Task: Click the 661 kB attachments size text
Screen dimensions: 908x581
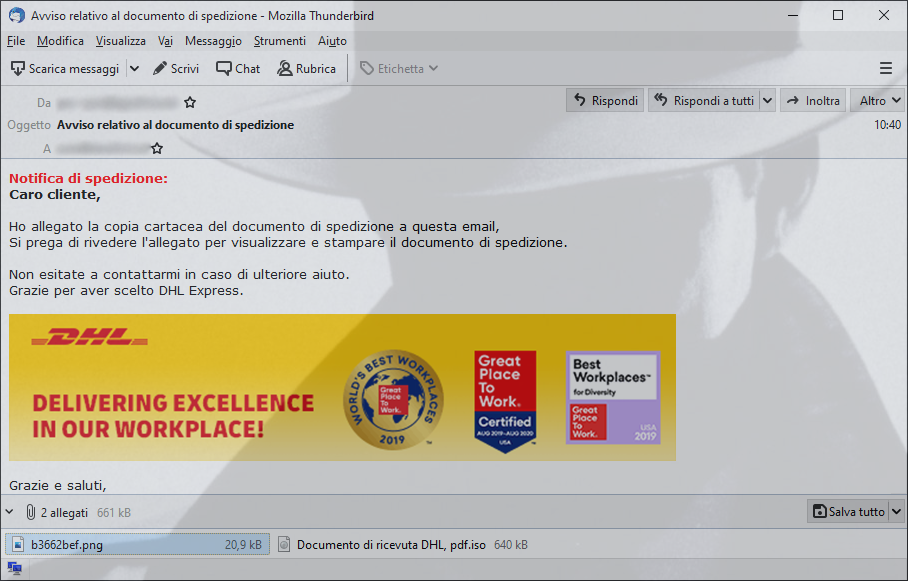Action: [114, 512]
